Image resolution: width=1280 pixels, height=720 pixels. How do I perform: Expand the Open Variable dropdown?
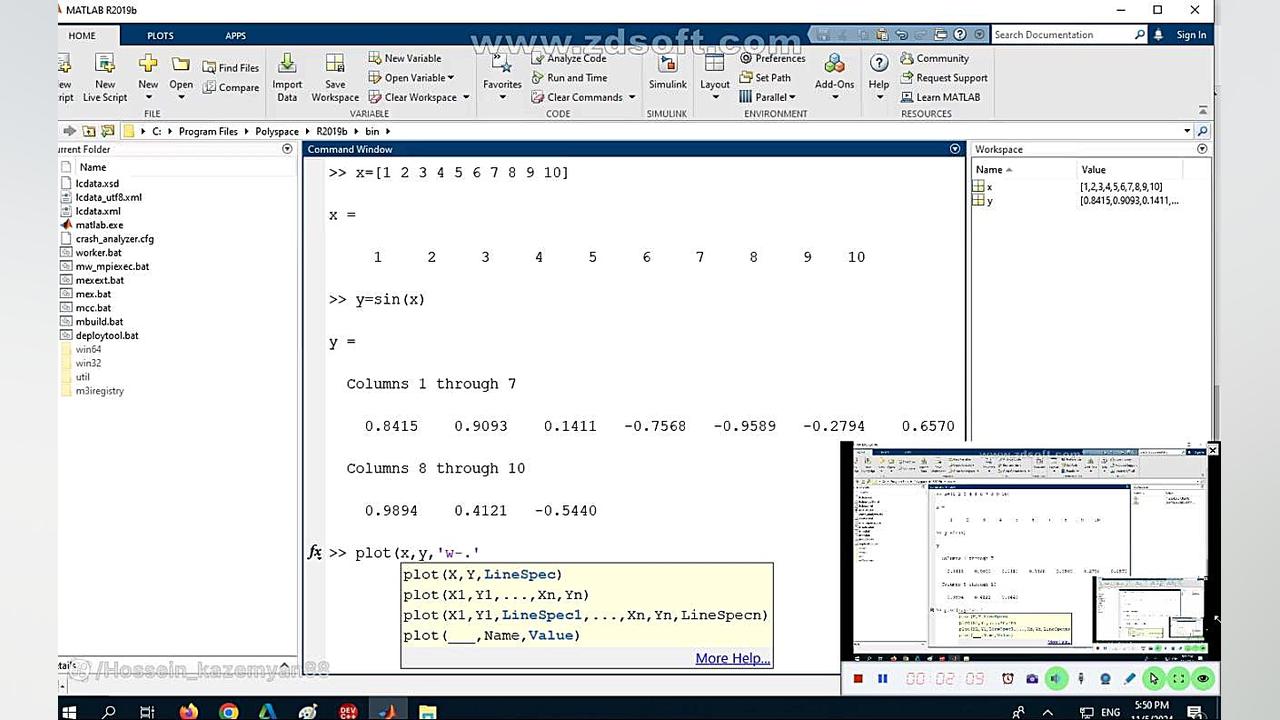tap(451, 78)
